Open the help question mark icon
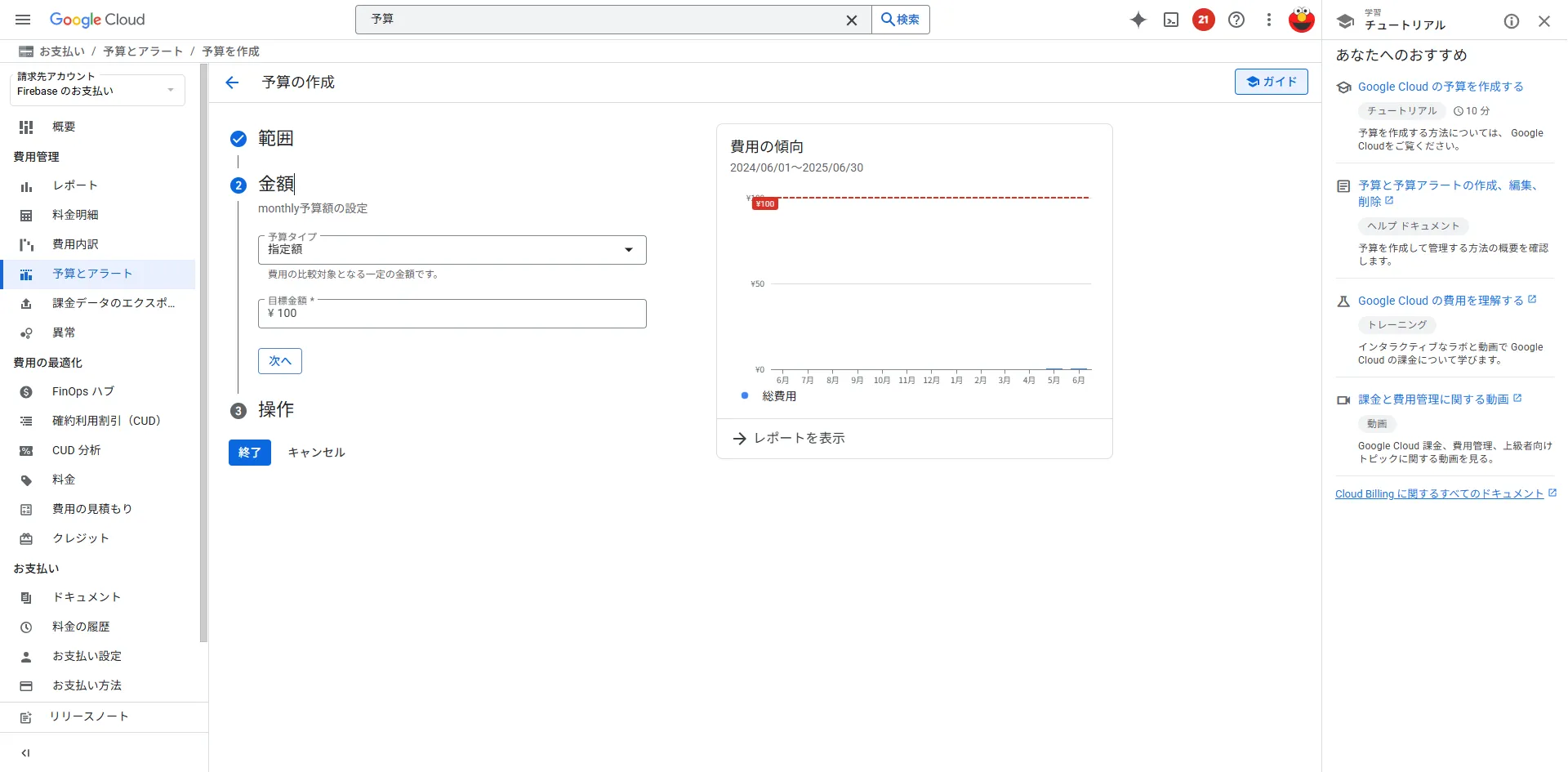Viewport: 1568px width, 772px height. click(1236, 20)
